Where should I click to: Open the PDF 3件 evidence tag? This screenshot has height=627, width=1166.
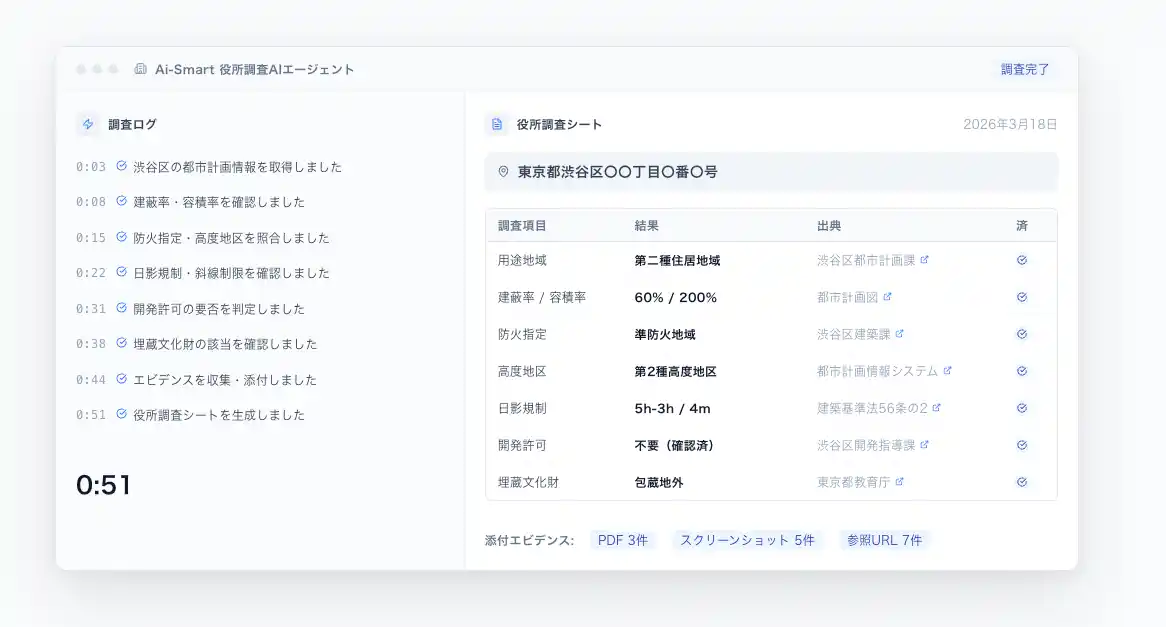pyautogui.click(x=622, y=540)
